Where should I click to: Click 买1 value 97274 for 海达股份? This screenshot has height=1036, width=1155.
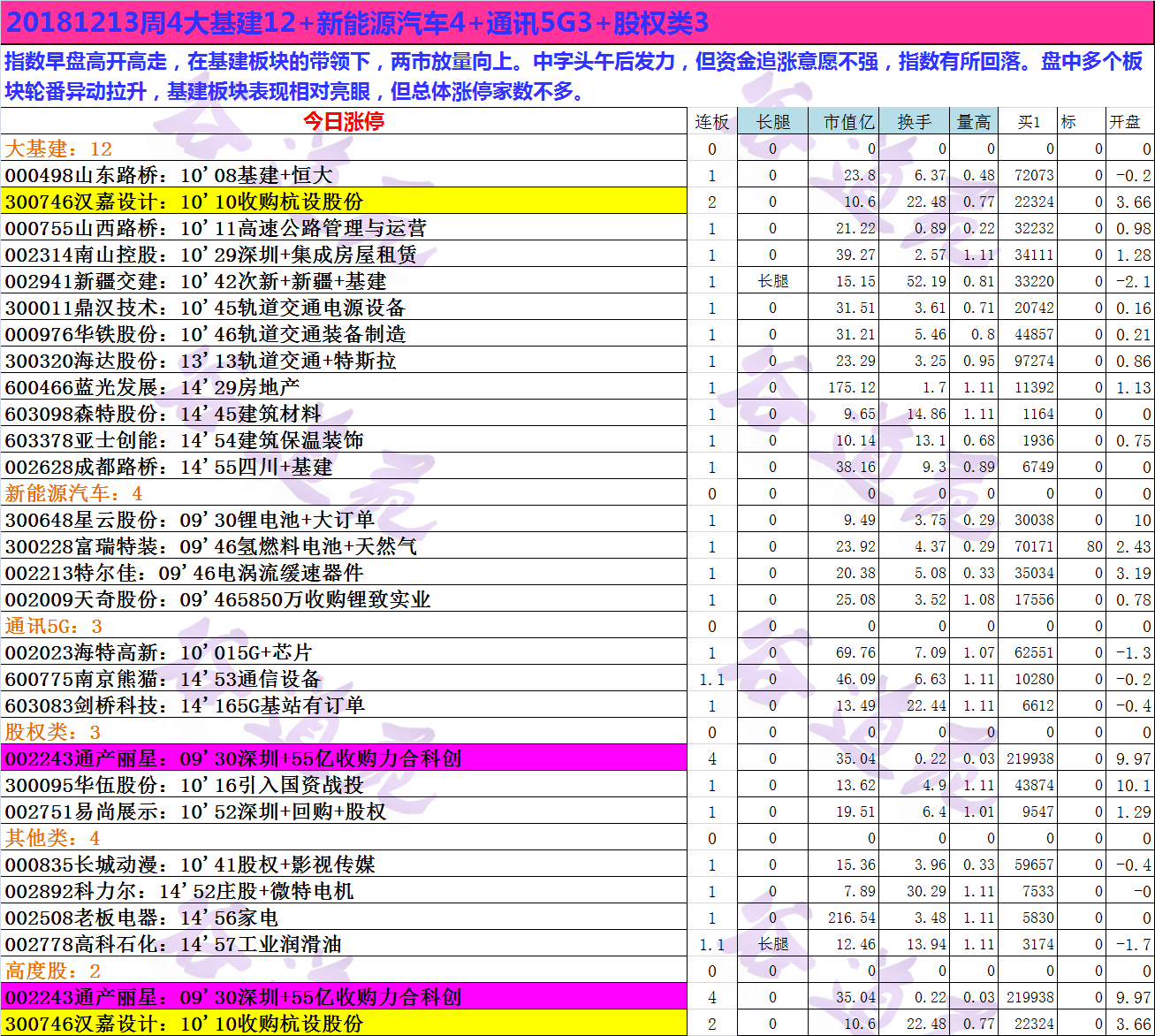tap(1028, 360)
